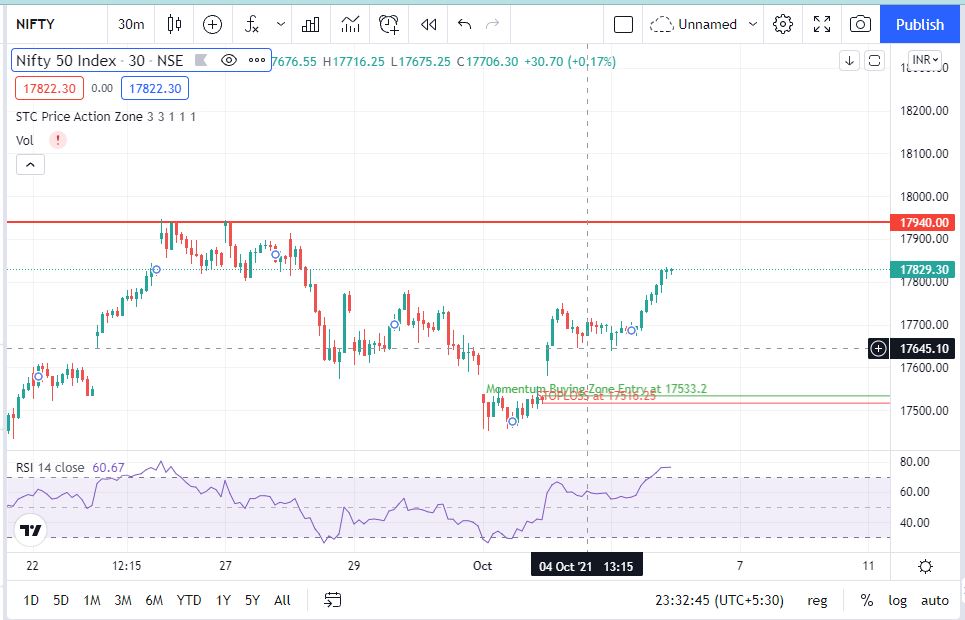Toggle percent scale on price axis
Screen dimensions: 965x620
[x=866, y=600]
